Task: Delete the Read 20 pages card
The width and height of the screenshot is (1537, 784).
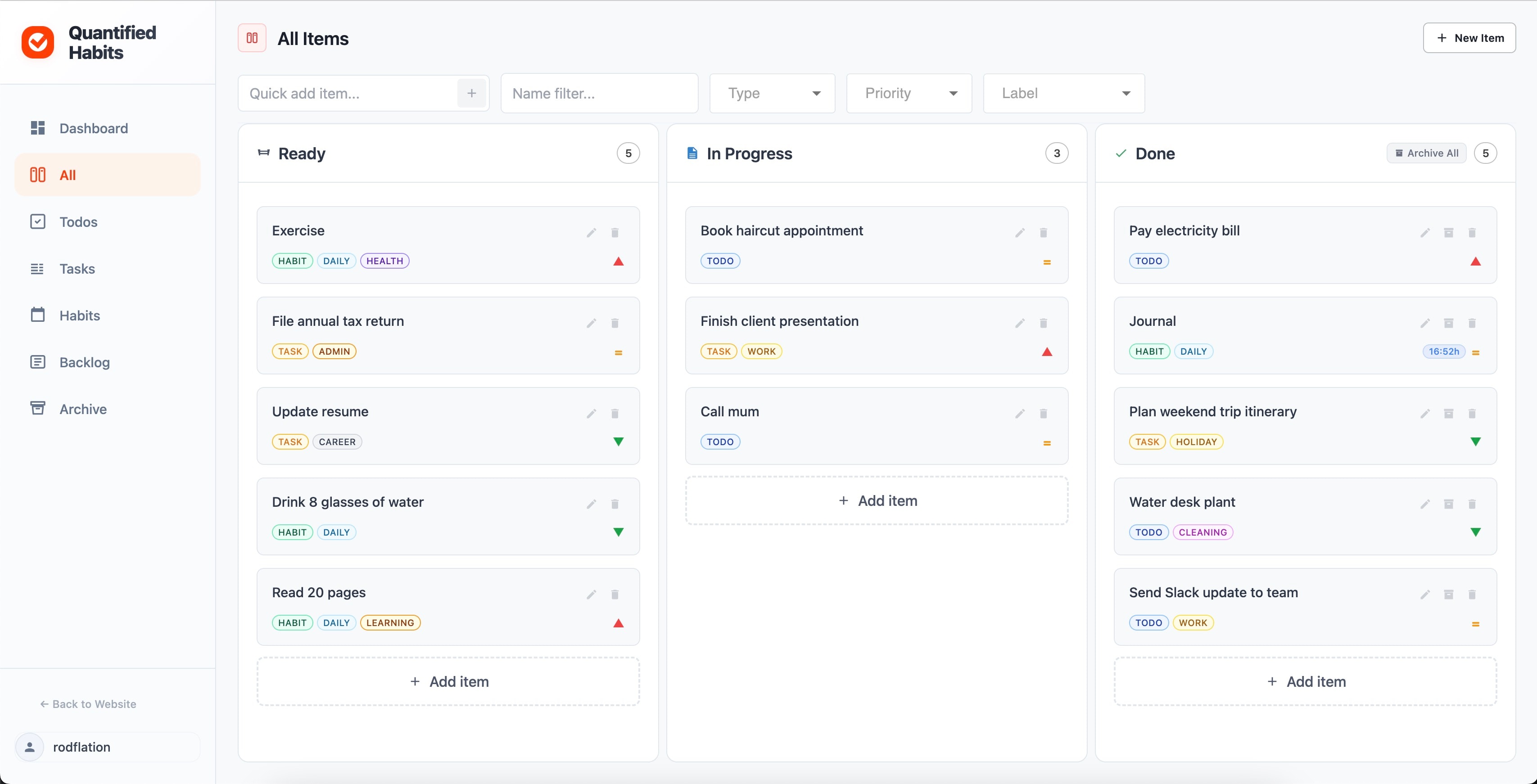Action: [615, 594]
